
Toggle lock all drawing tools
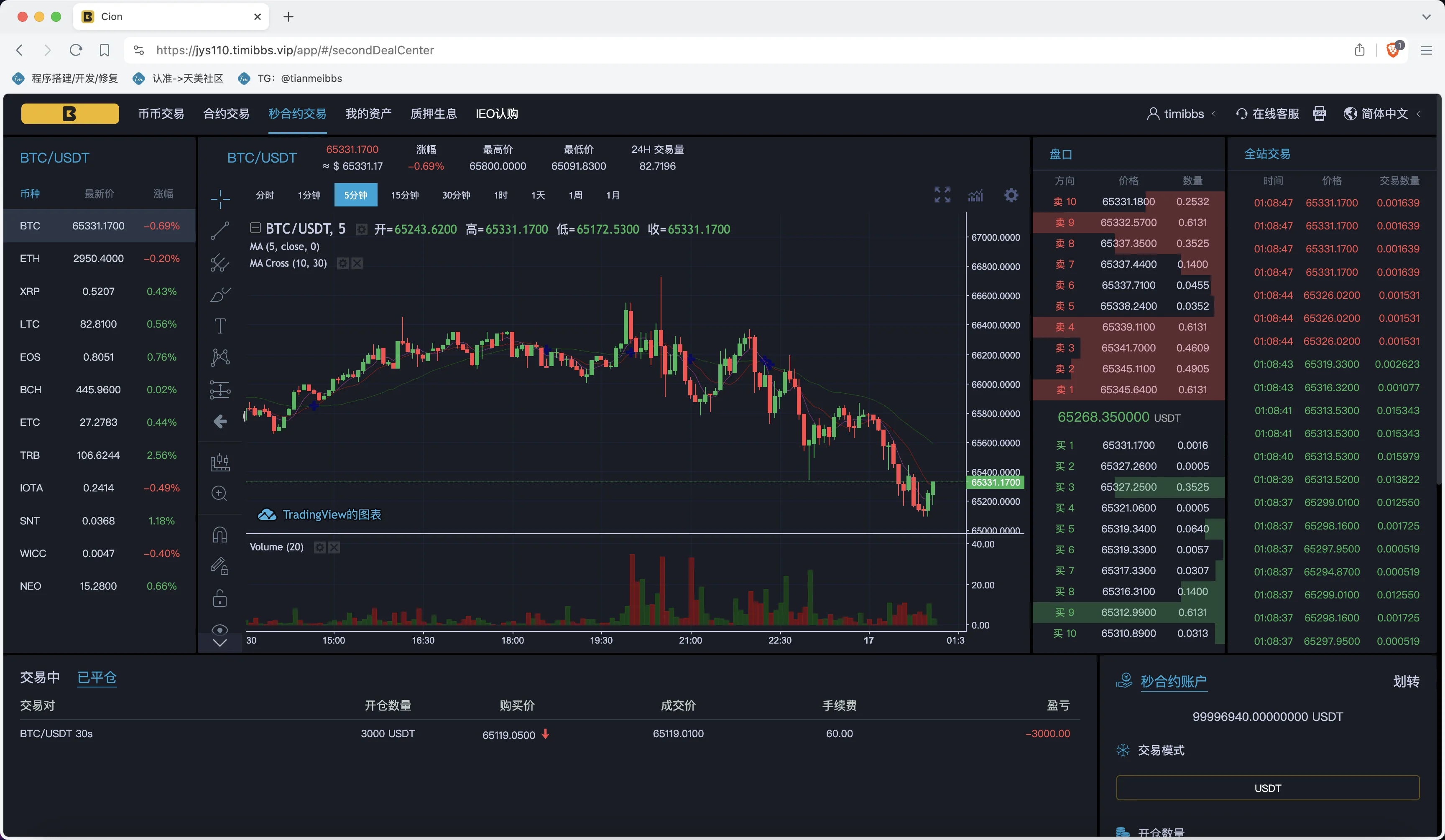coord(220,599)
